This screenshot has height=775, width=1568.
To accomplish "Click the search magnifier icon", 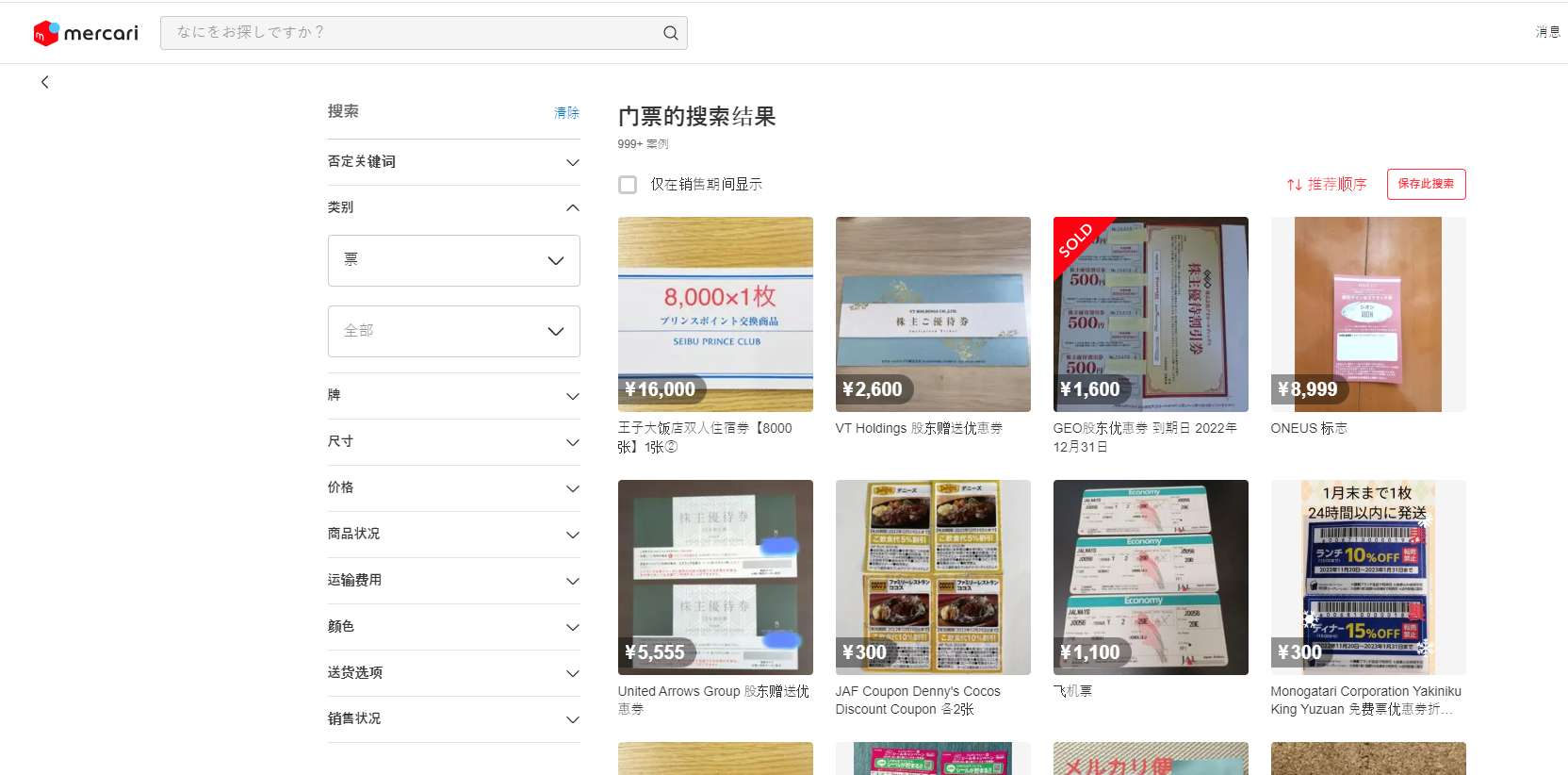I will (x=670, y=33).
